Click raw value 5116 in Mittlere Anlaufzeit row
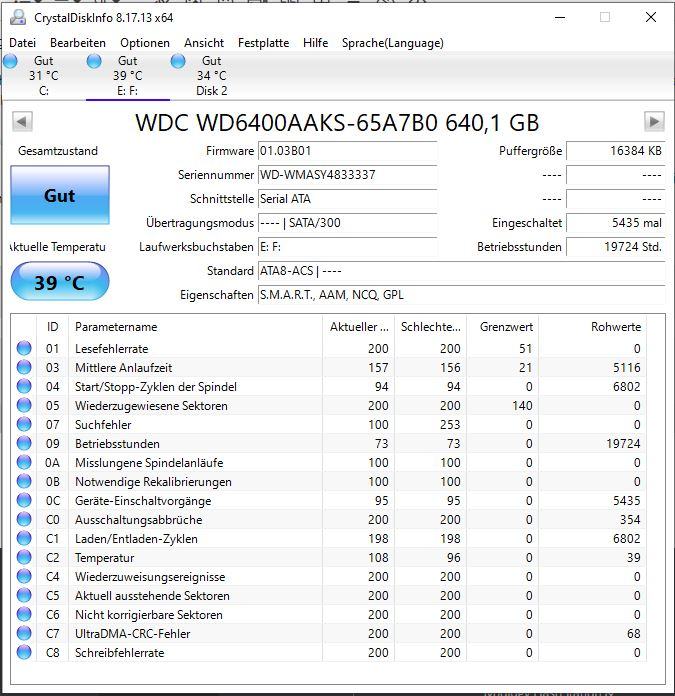 (627, 368)
